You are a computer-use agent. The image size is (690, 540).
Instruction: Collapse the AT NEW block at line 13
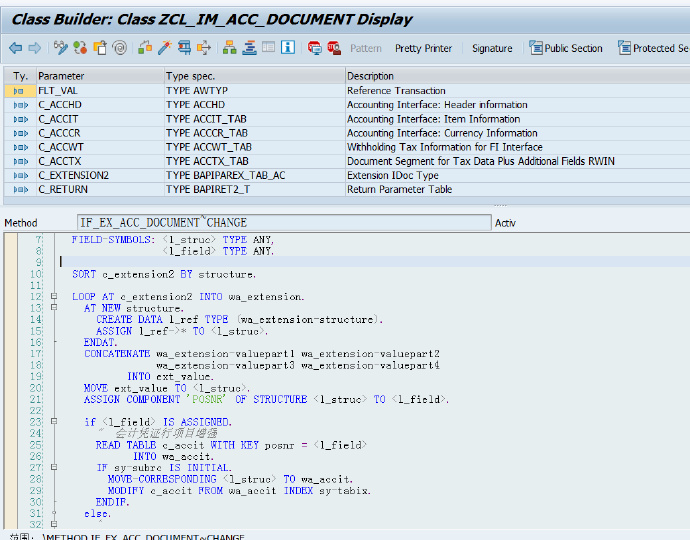pyautogui.click(x=54, y=307)
